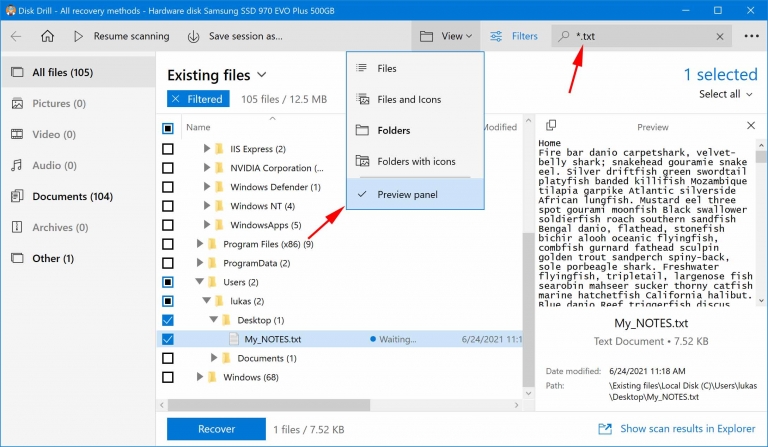Clear the search field with X icon
768x447 pixels.
[x=720, y=36]
